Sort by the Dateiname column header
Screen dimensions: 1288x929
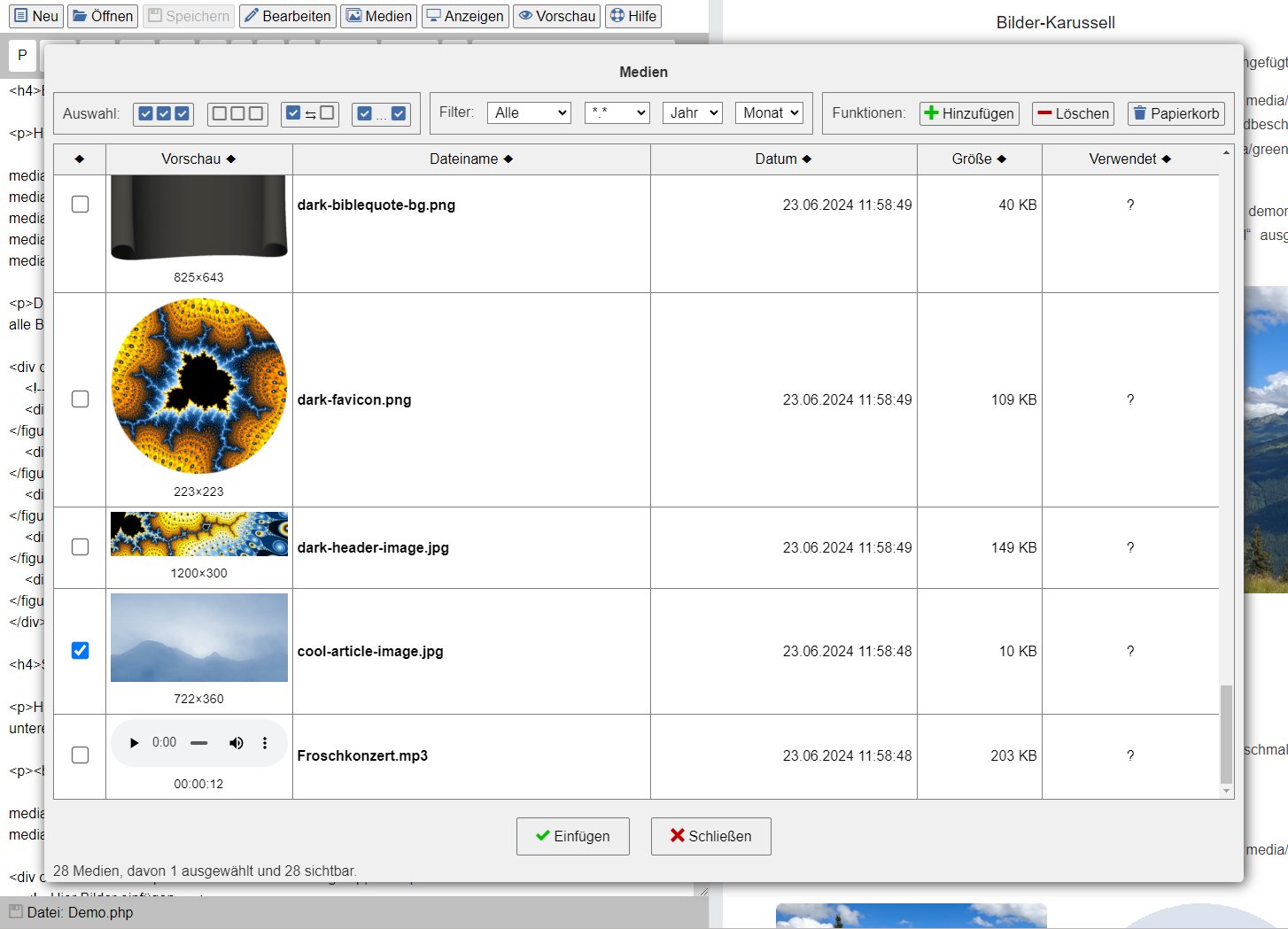coord(471,159)
